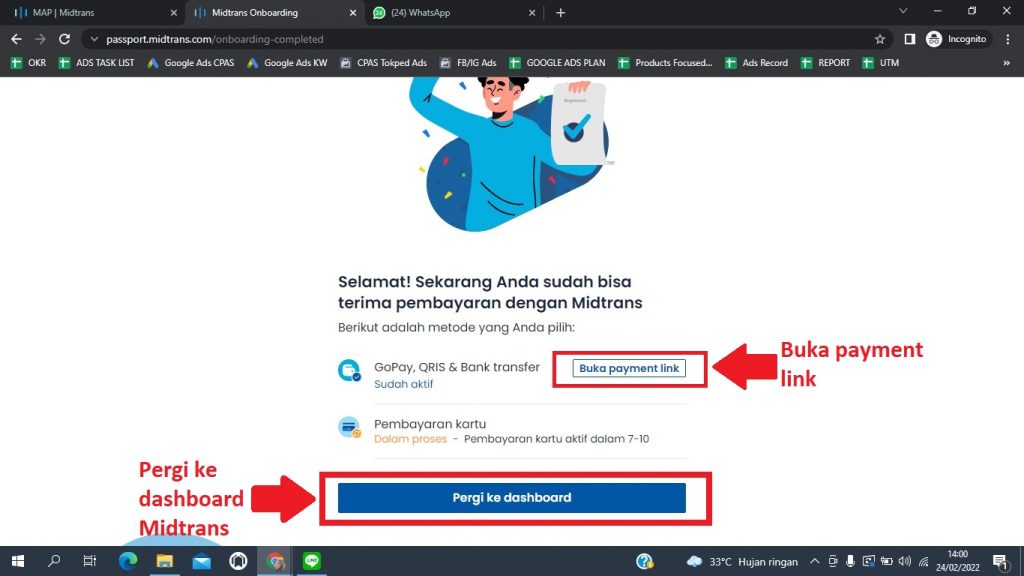The width and height of the screenshot is (1024, 576).
Task: Open the Google Ads CPAS bookmark
Action: (191, 63)
